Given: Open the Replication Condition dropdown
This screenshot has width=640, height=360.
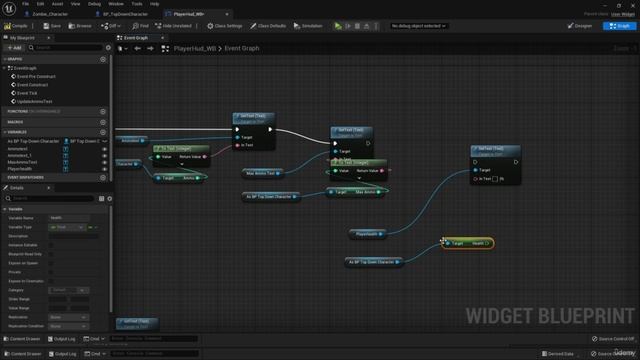Looking at the screenshot, I should pyautogui.click(x=69, y=326).
